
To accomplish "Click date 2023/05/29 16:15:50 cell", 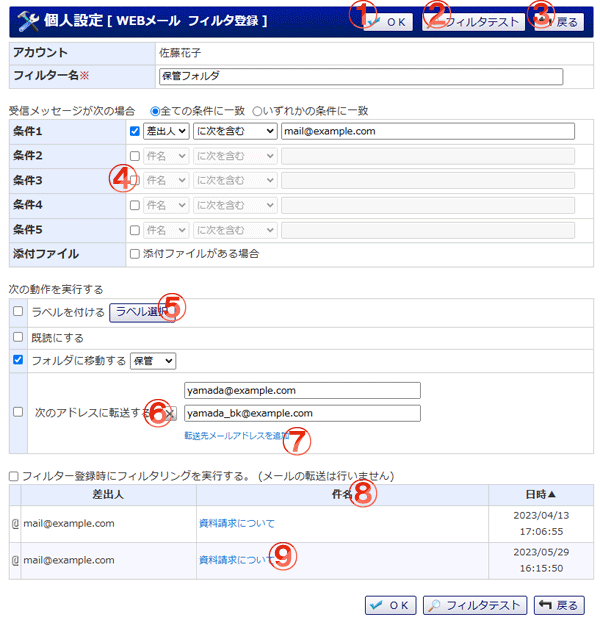I will pyautogui.click(x=541, y=560).
